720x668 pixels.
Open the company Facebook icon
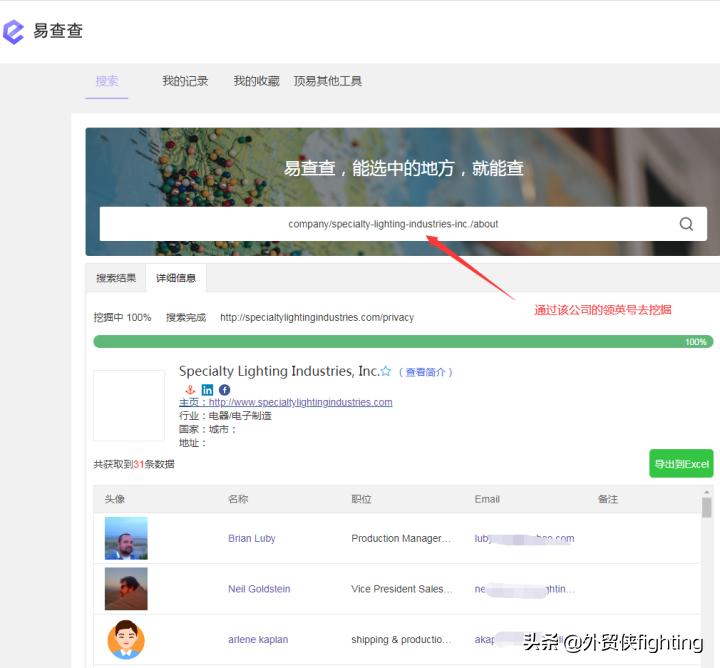pyautogui.click(x=225, y=390)
